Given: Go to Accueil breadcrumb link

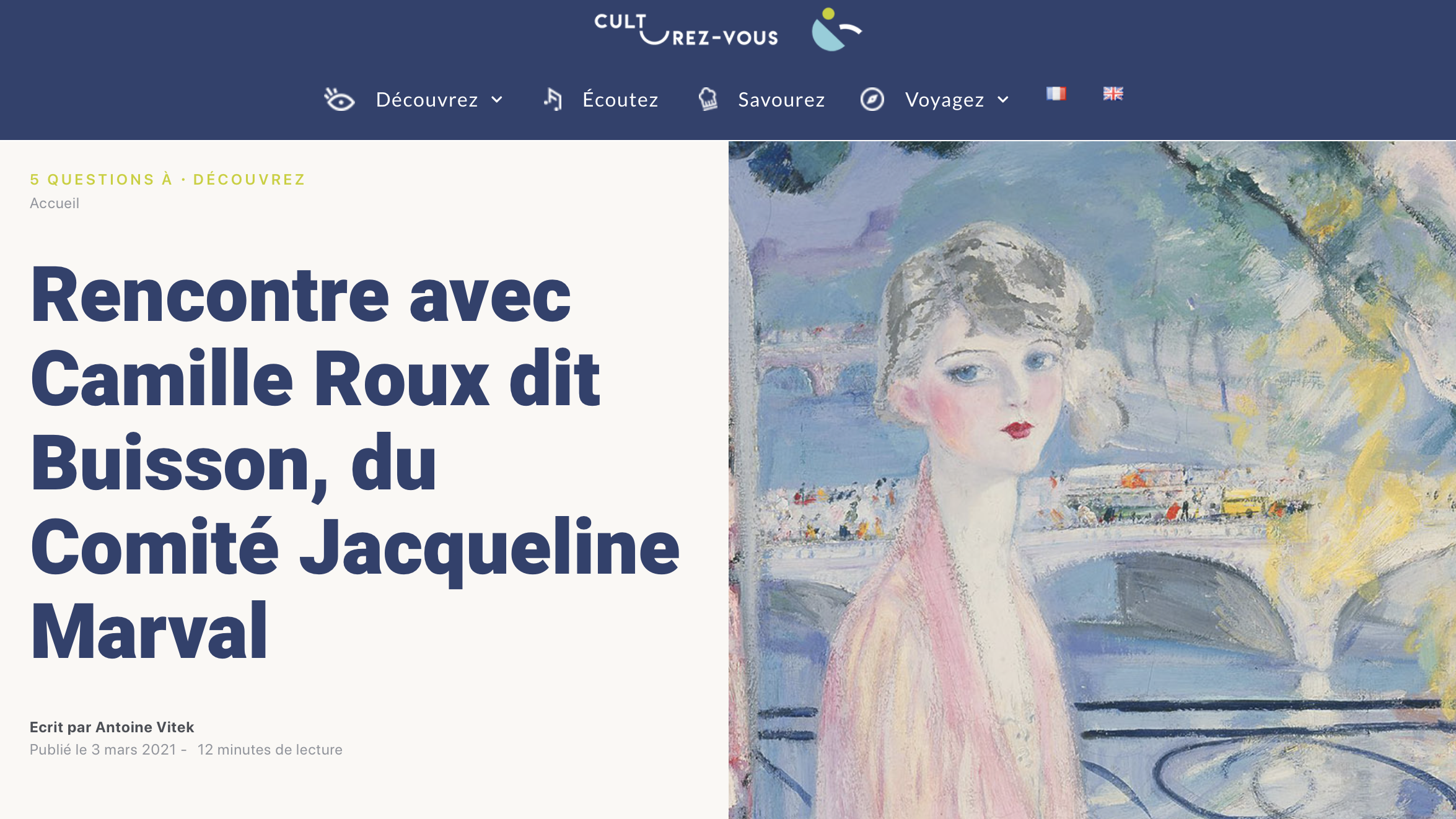Looking at the screenshot, I should tap(55, 203).
